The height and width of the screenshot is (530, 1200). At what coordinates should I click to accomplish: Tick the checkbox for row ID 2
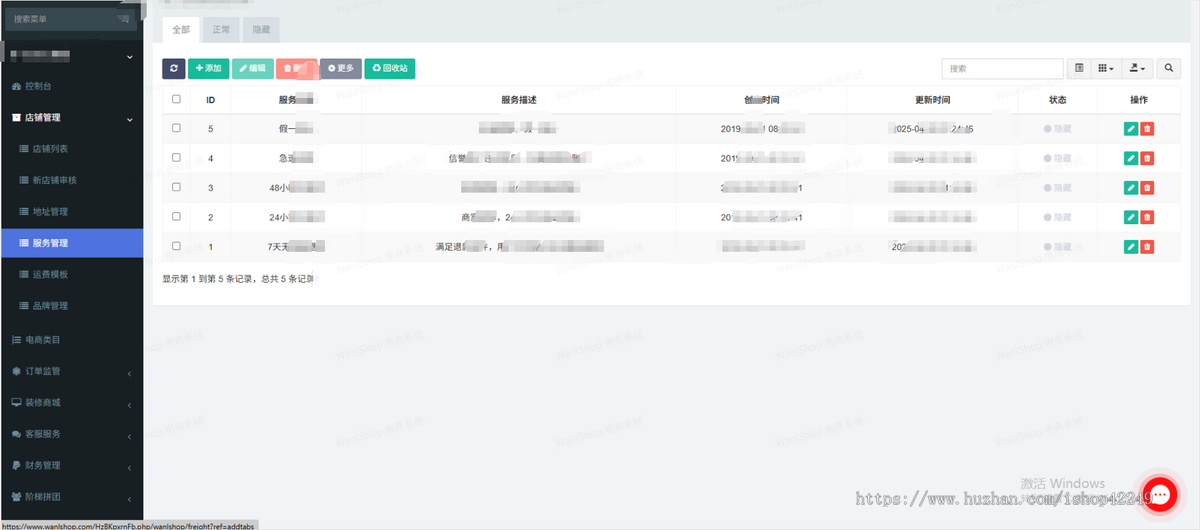[176, 217]
